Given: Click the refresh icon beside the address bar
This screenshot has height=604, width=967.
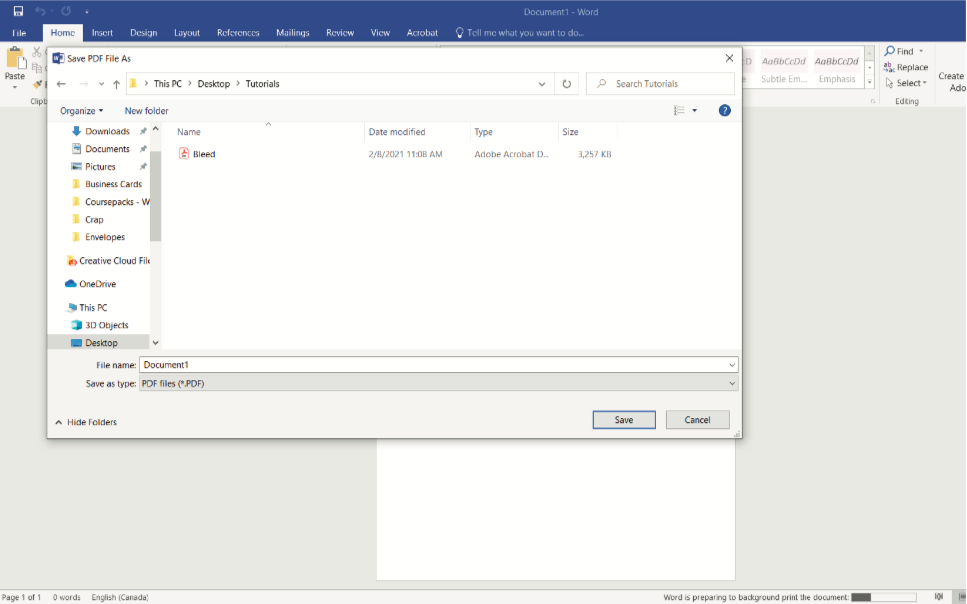Looking at the screenshot, I should [567, 84].
